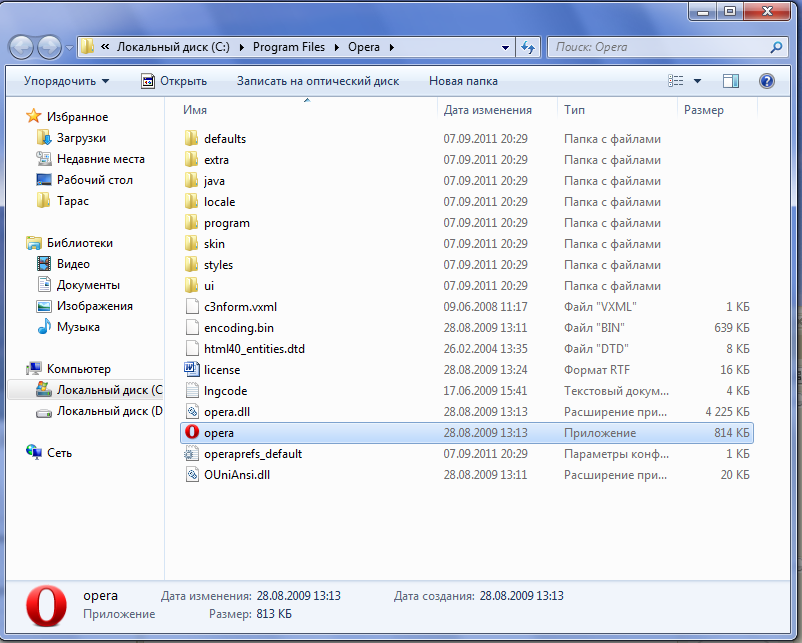
Task: Select the 'defaults' folder icon
Action: (x=191, y=138)
